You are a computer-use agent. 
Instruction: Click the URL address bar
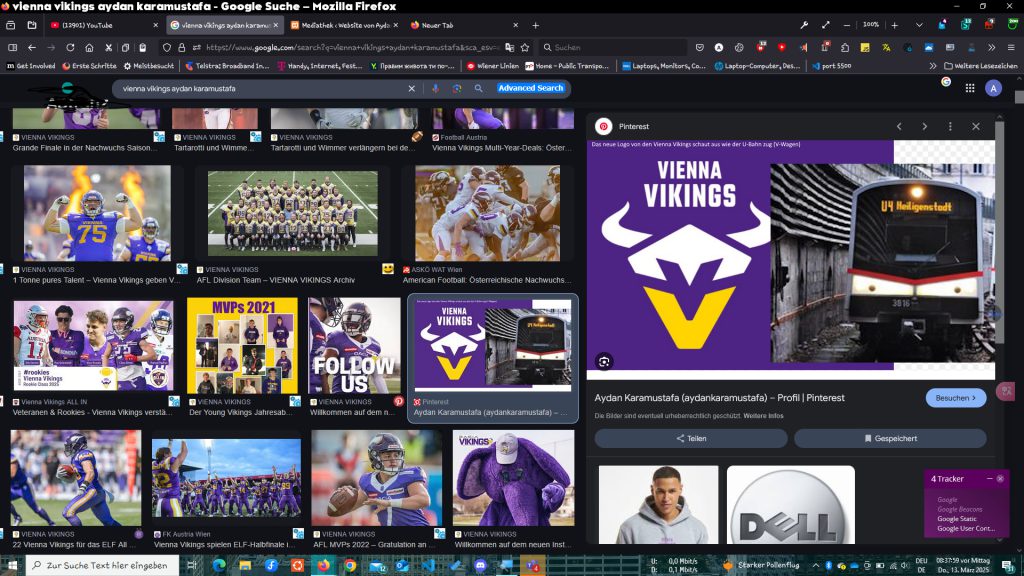353,48
